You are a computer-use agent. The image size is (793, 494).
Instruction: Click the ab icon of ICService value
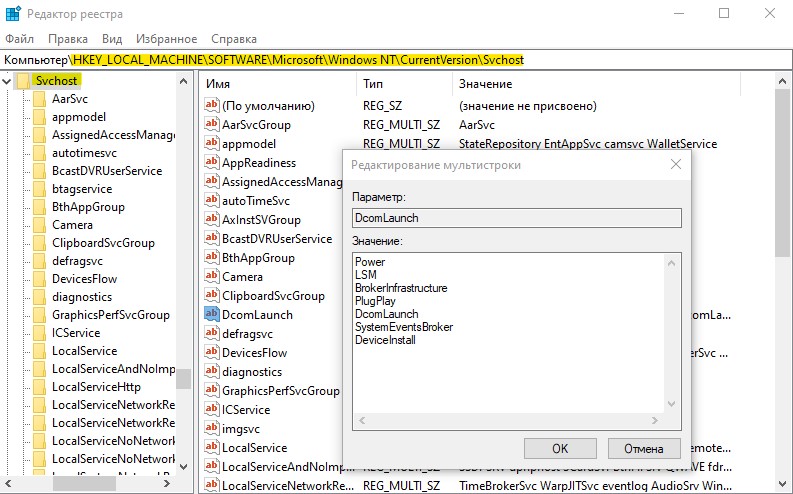[211, 409]
